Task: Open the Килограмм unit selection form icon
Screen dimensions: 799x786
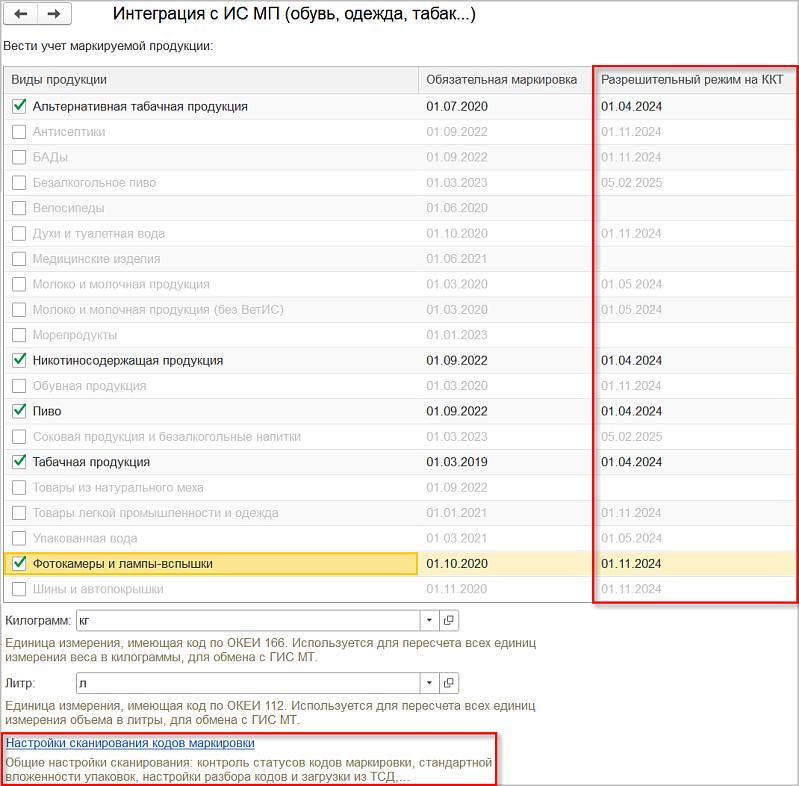Action: (448, 620)
